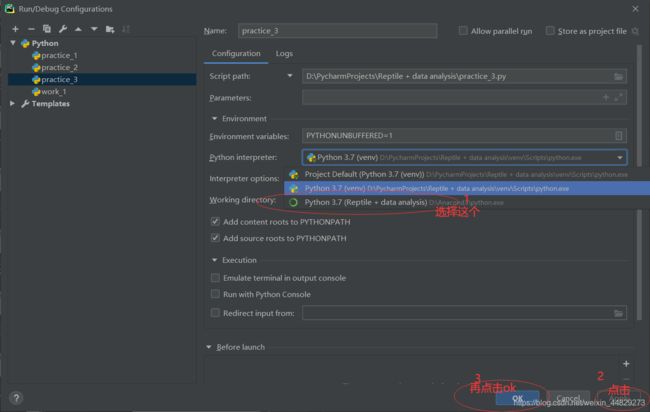Open Script path type dropdown arrow
650x412 pixels.
click(290, 76)
